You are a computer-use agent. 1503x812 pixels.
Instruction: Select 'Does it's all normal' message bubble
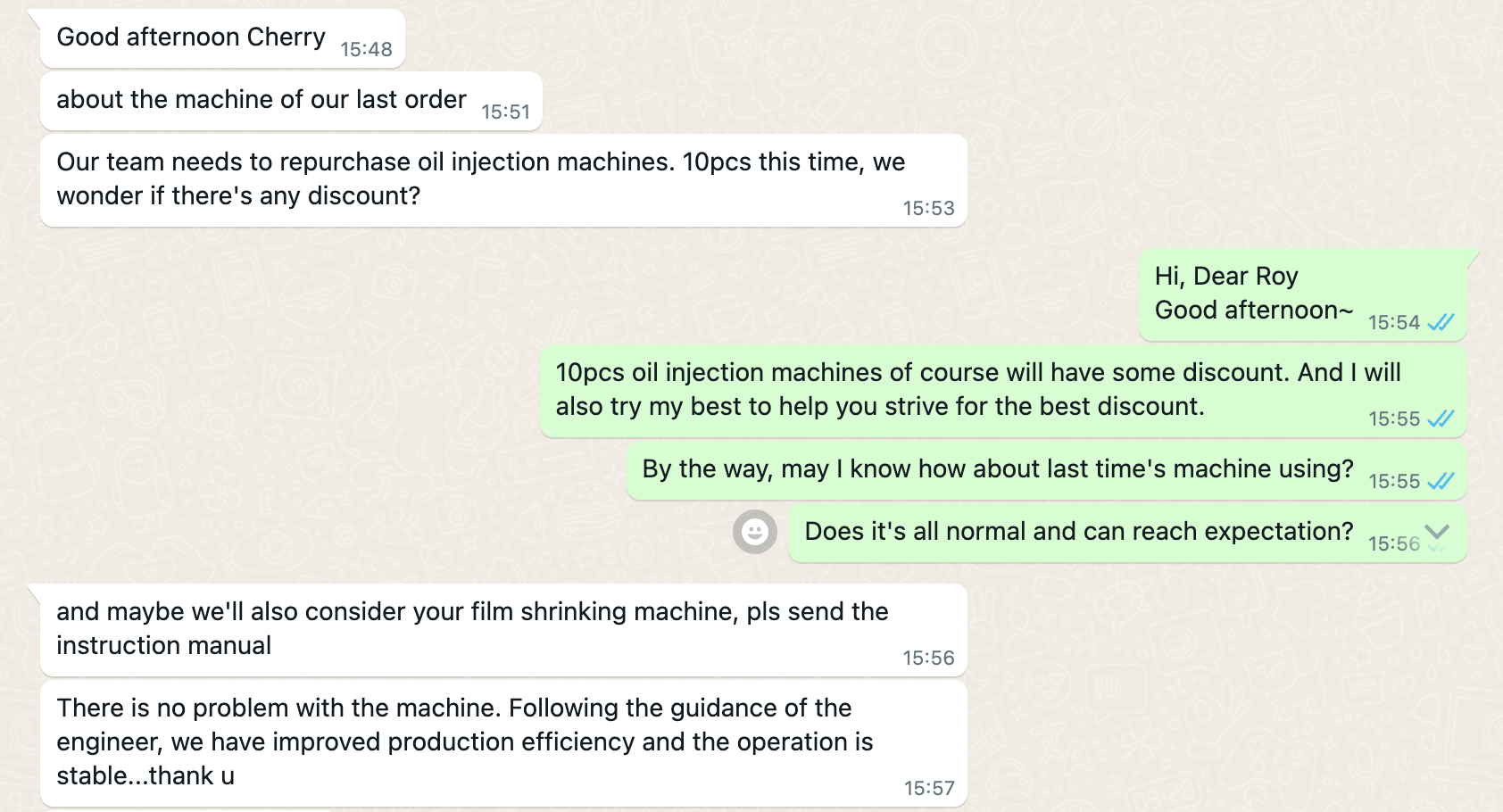1127,533
